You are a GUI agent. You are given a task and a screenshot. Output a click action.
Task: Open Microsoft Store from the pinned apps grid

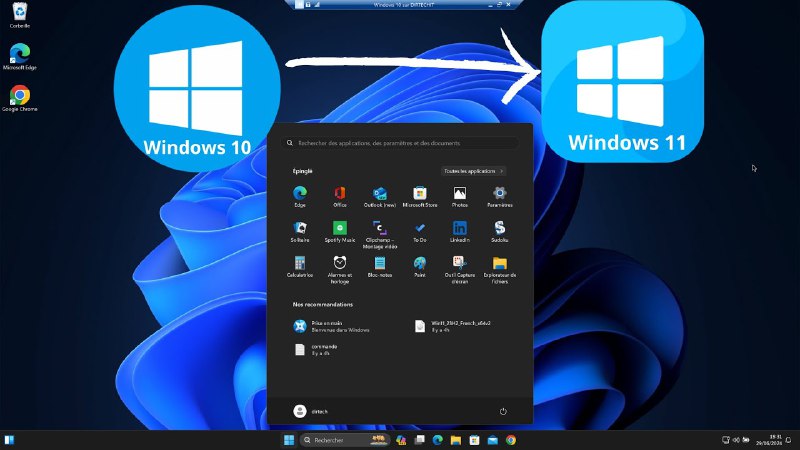click(420, 196)
